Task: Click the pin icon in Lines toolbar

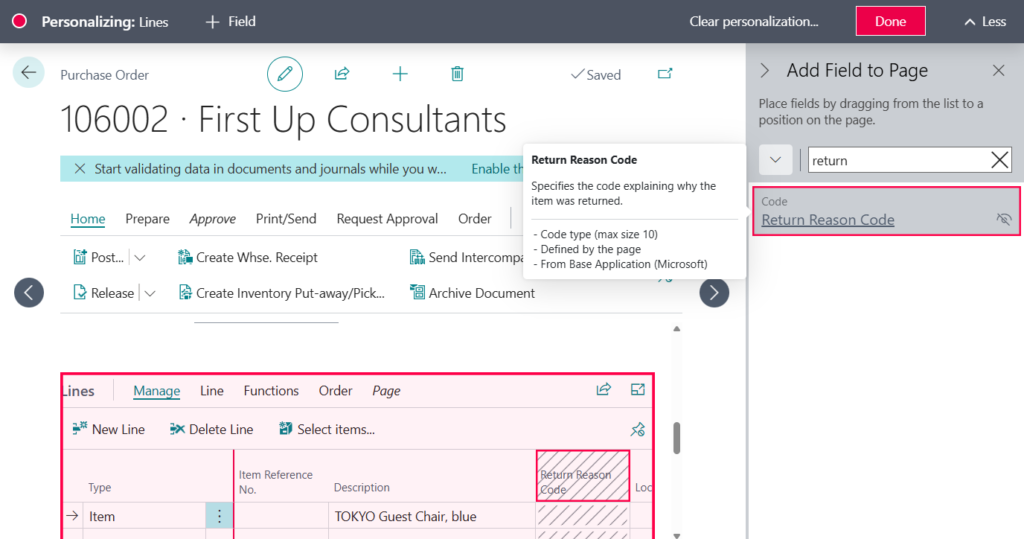Action: pyautogui.click(x=638, y=429)
